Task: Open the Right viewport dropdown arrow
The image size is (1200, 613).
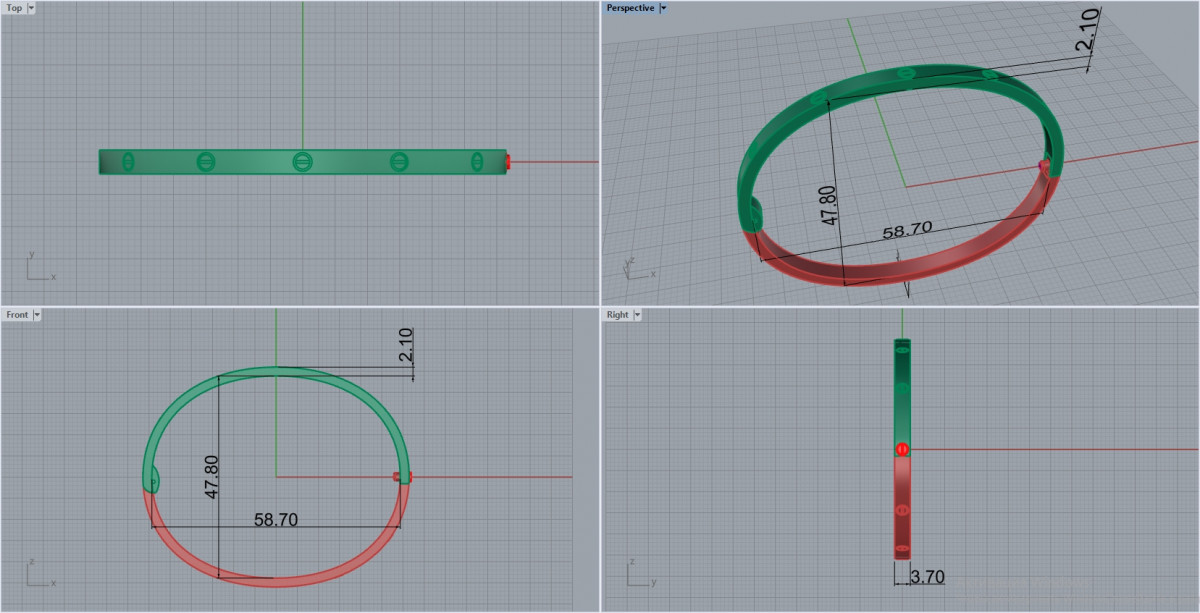Action: pyautogui.click(x=638, y=314)
